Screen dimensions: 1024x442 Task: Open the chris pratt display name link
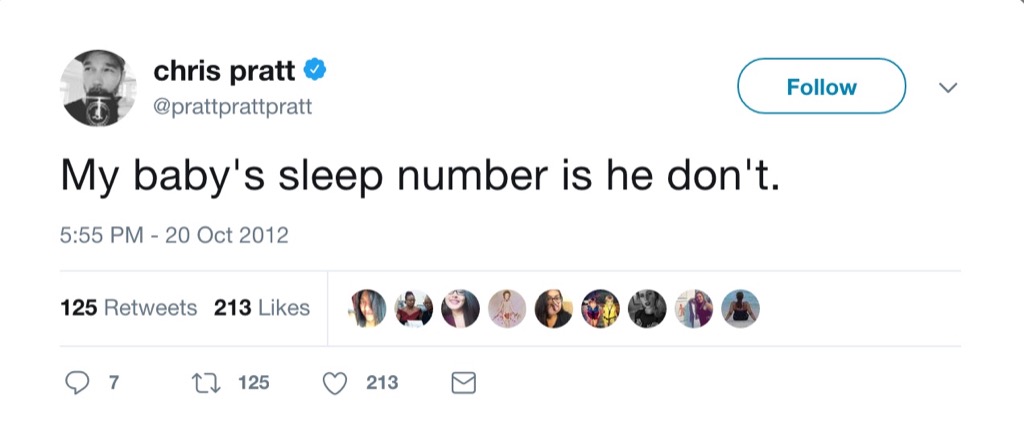pos(224,71)
